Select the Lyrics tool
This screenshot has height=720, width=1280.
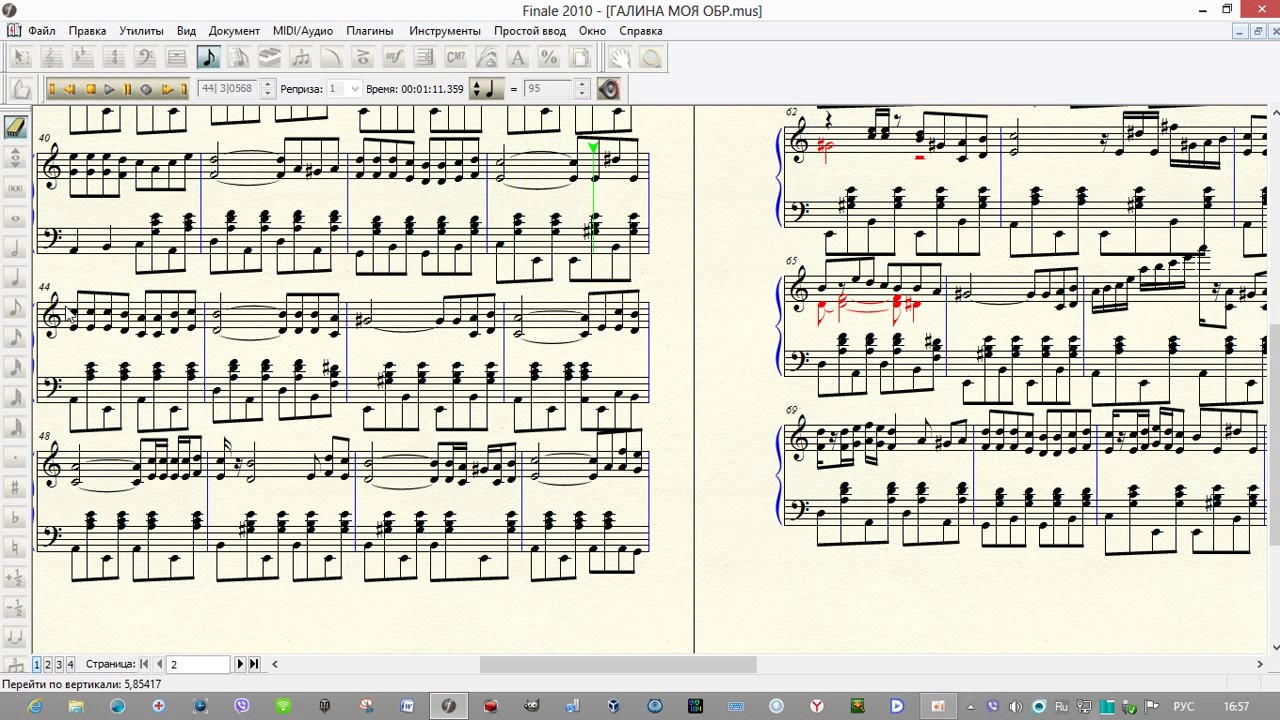pyautogui.click(x=487, y=58)
